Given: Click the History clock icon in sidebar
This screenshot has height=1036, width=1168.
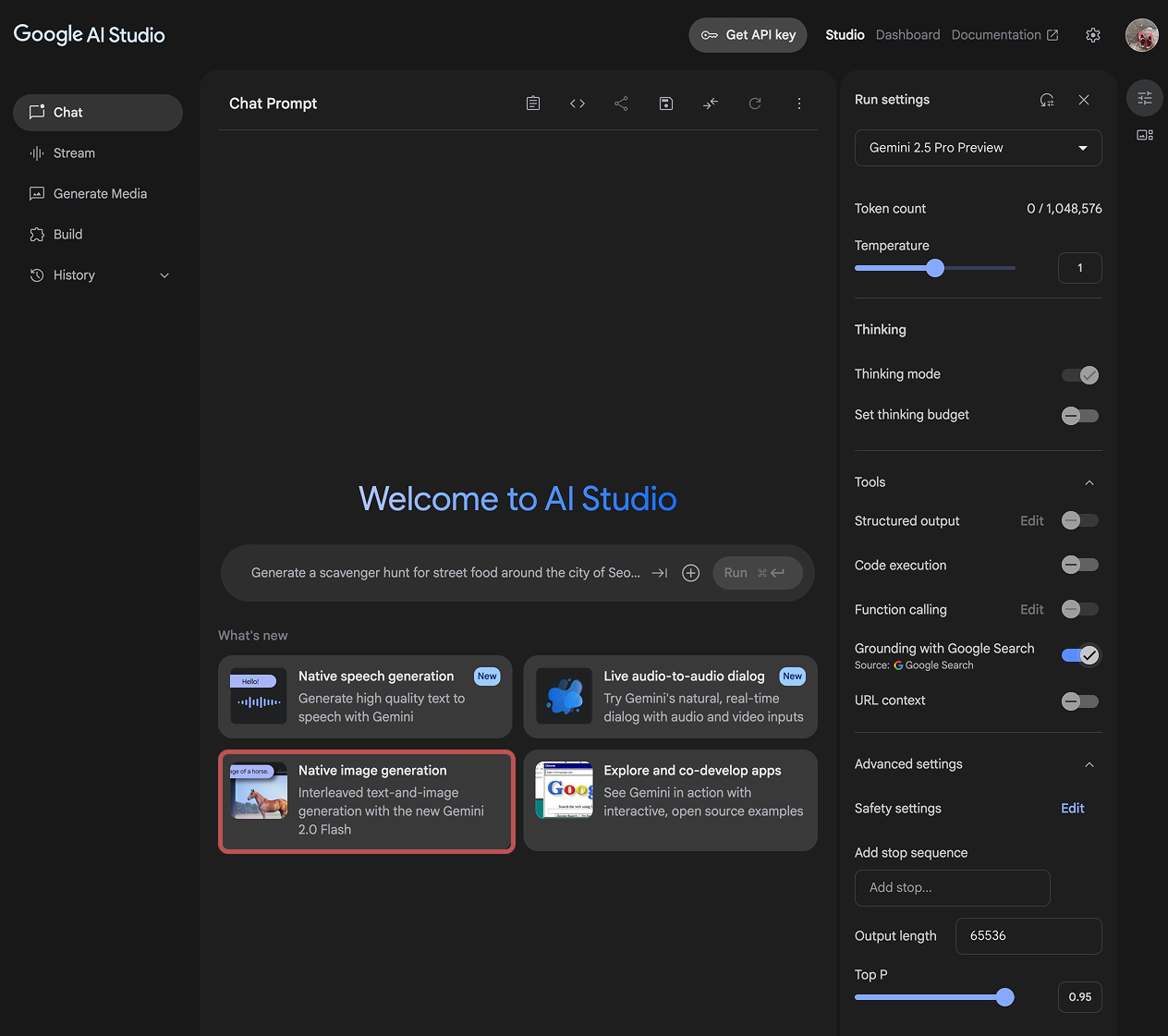Looking at the screenshot, I should coord(37,275).
